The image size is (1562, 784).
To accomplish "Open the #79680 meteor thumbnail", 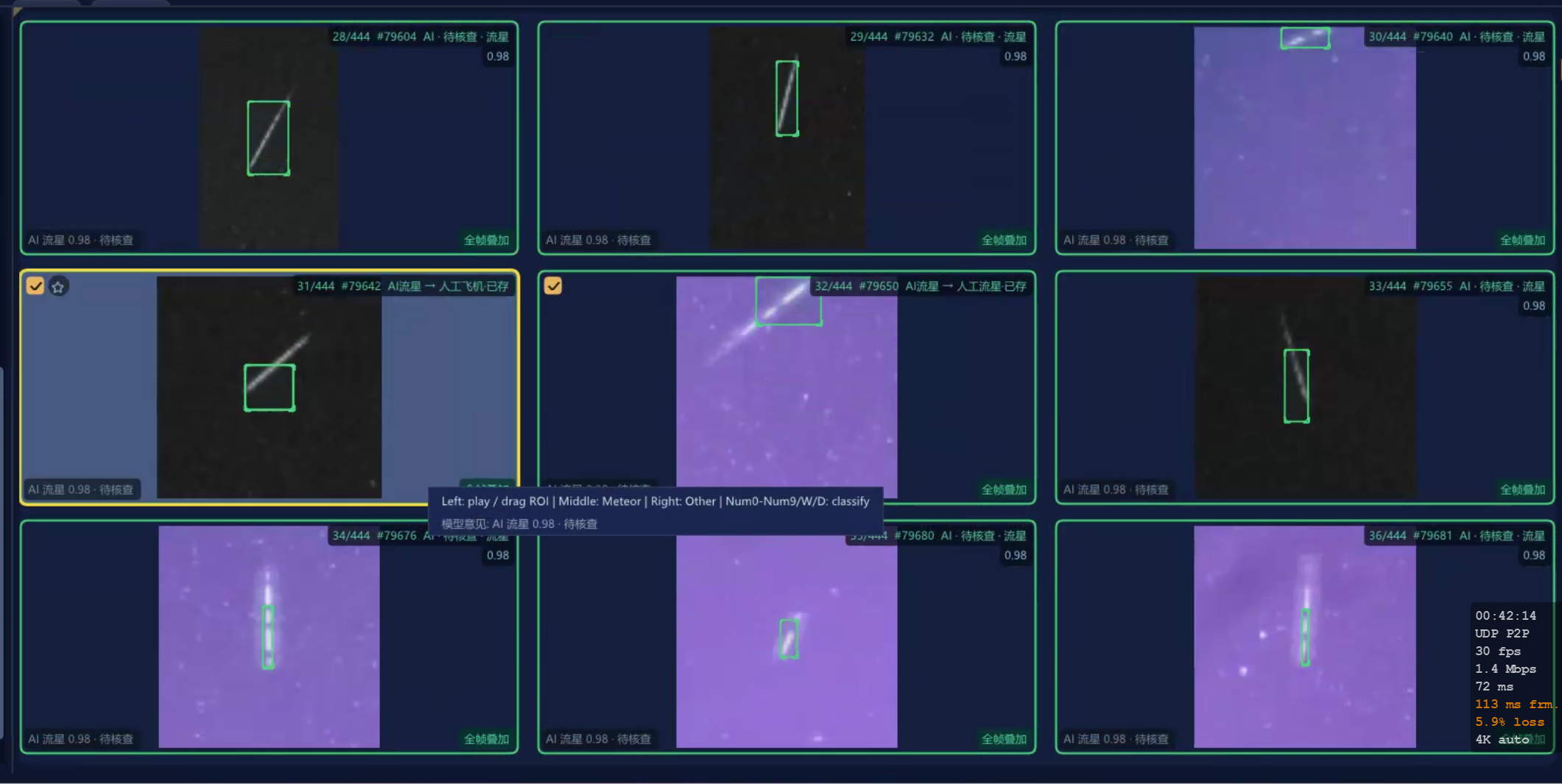I will 787,637.
